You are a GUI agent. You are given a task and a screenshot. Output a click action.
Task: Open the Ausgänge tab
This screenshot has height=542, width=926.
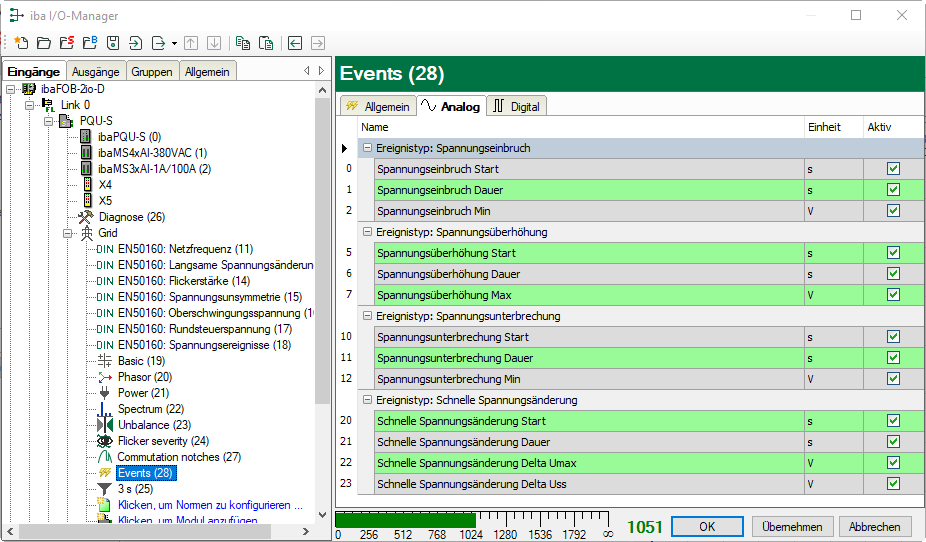tap(95, 71)
